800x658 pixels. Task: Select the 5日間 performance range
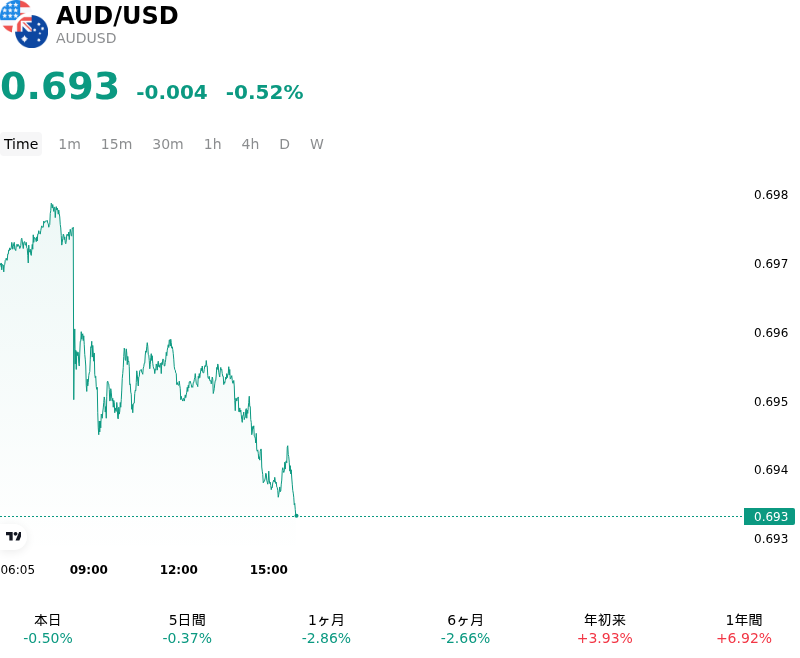pos(187,629)
